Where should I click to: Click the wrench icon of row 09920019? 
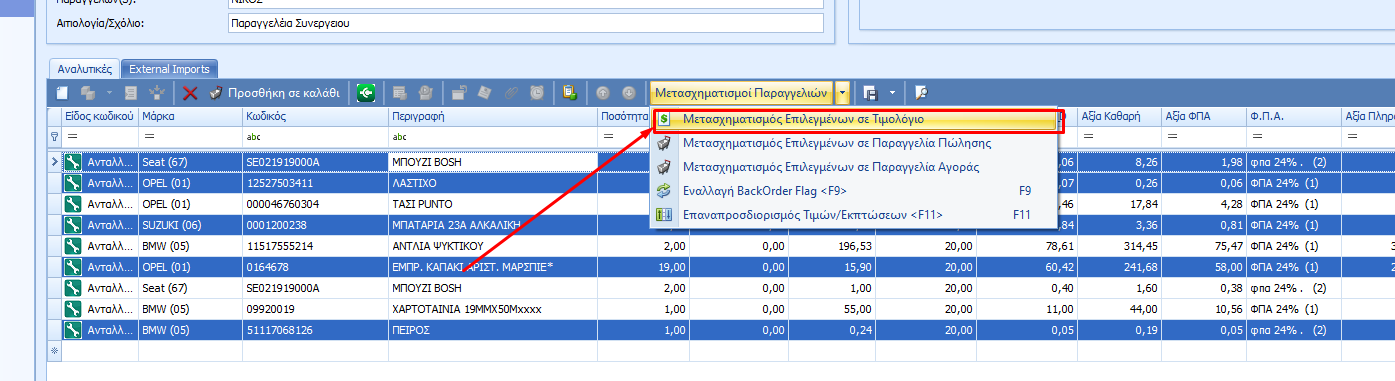click(x=72, y=309)
